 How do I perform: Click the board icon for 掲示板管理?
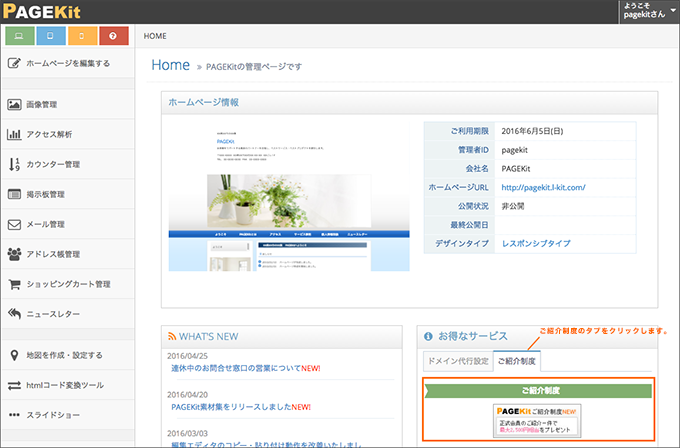click(14, 194)
